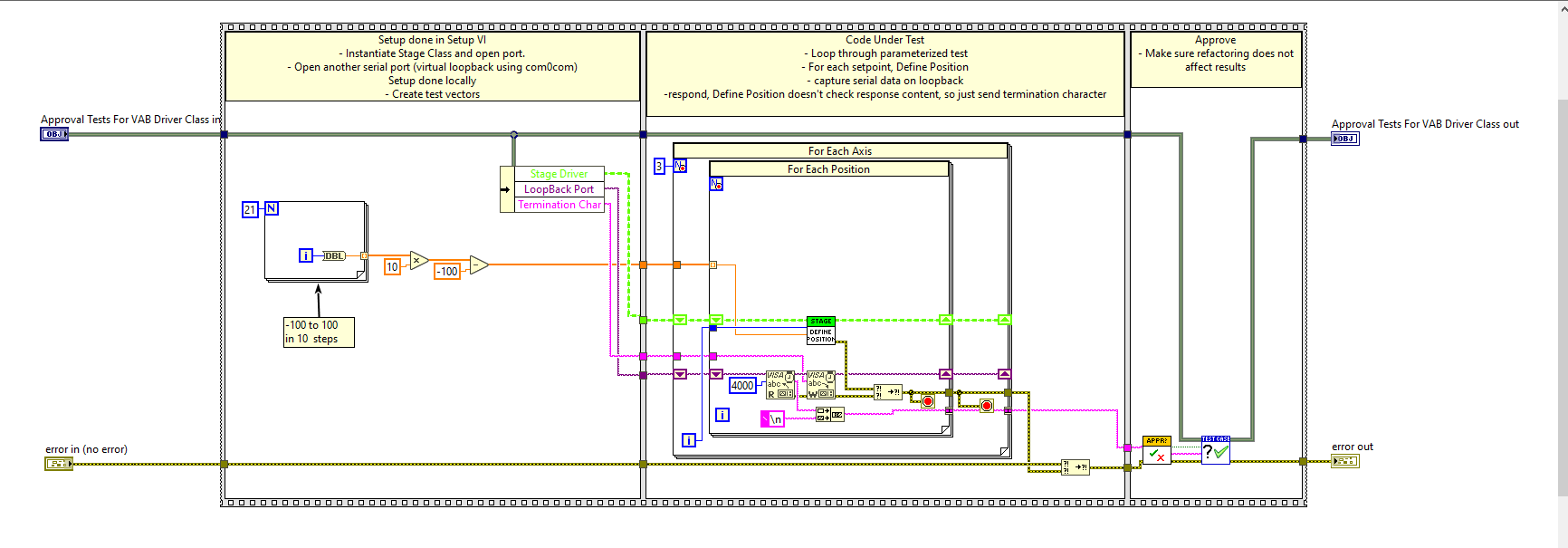Click the 4000 numeric constant
The width and height of the screenshot is (1568, 548).
tap(742, 386)
